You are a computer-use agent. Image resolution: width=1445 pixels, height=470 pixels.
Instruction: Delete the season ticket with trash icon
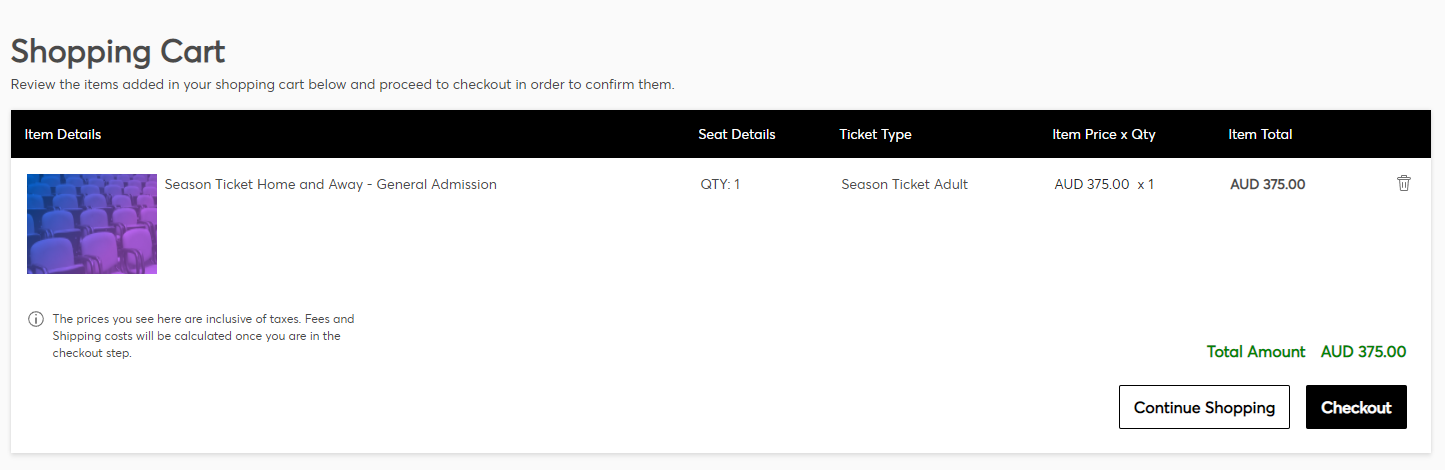pos(1404,183)
